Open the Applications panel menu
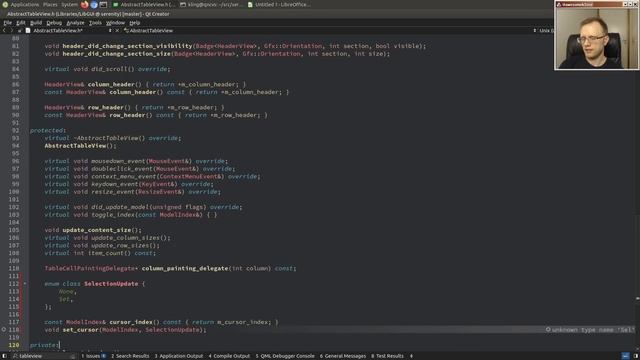The image size is (640, 360). pos(24,4)
